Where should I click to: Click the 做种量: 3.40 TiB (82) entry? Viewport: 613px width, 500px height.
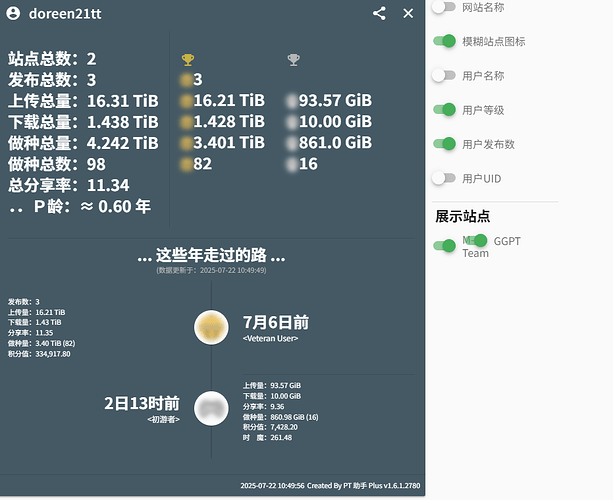41,344
